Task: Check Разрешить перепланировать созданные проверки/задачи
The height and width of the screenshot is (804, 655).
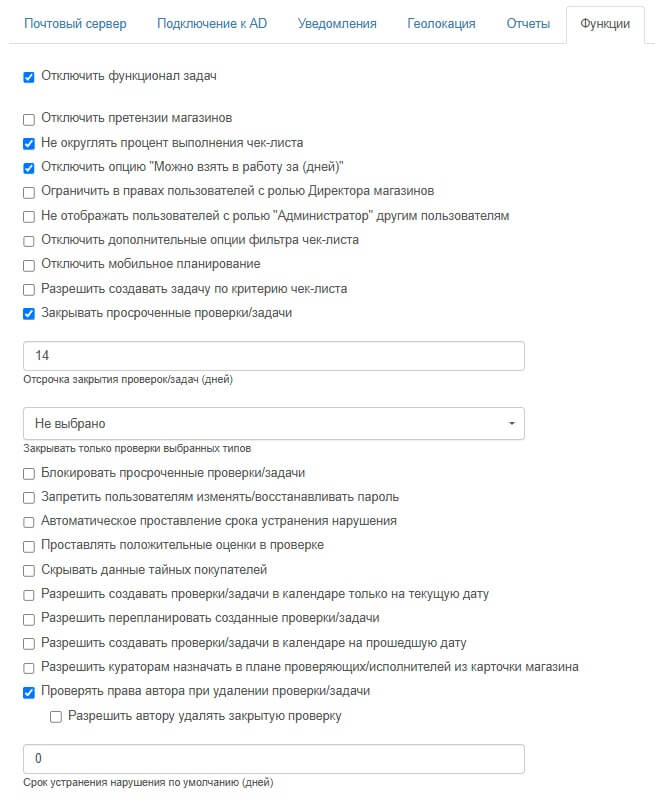Action: tap(29, 619)
